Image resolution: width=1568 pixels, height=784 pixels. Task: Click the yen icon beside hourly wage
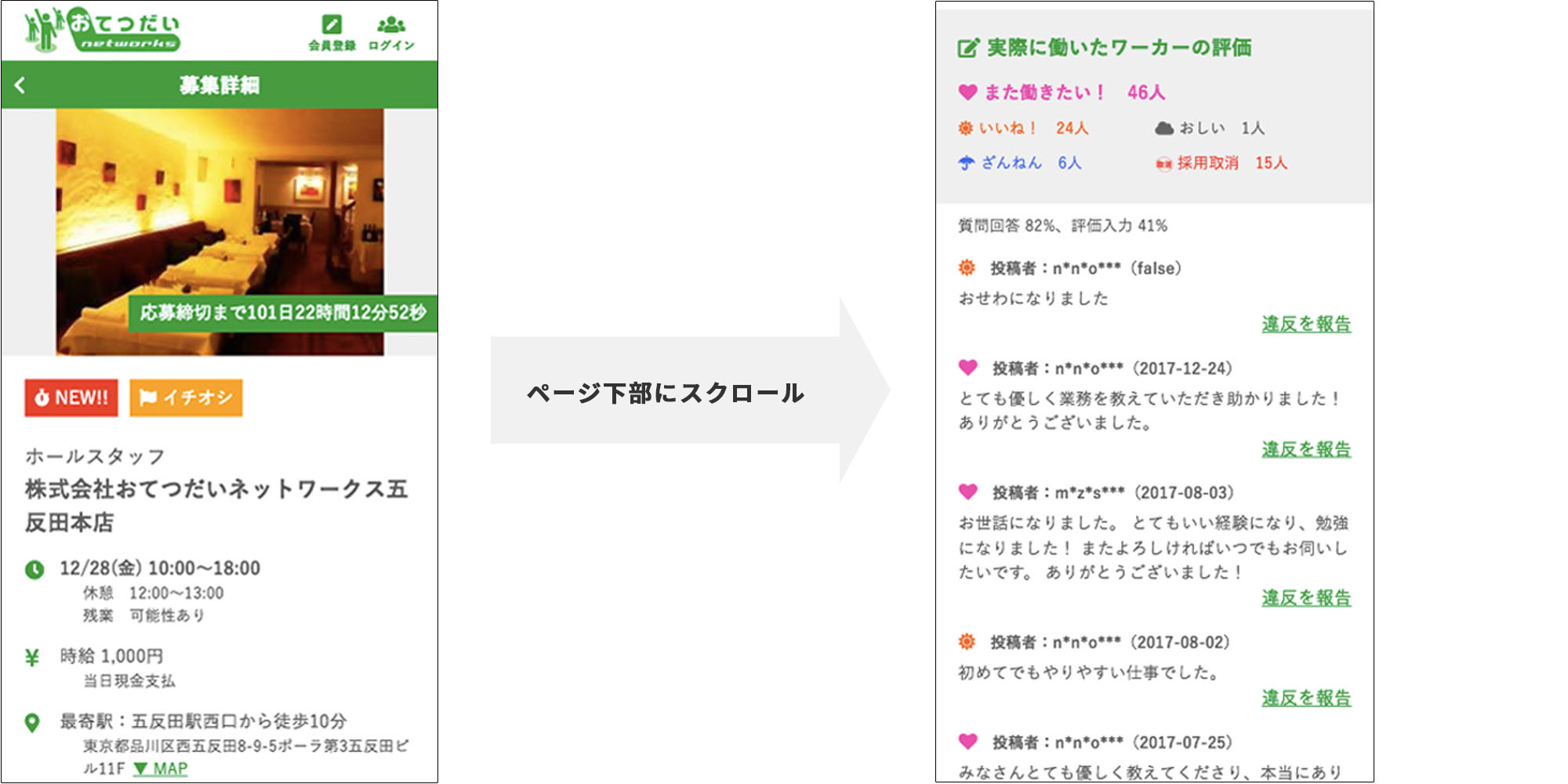(x=32, y=658)
